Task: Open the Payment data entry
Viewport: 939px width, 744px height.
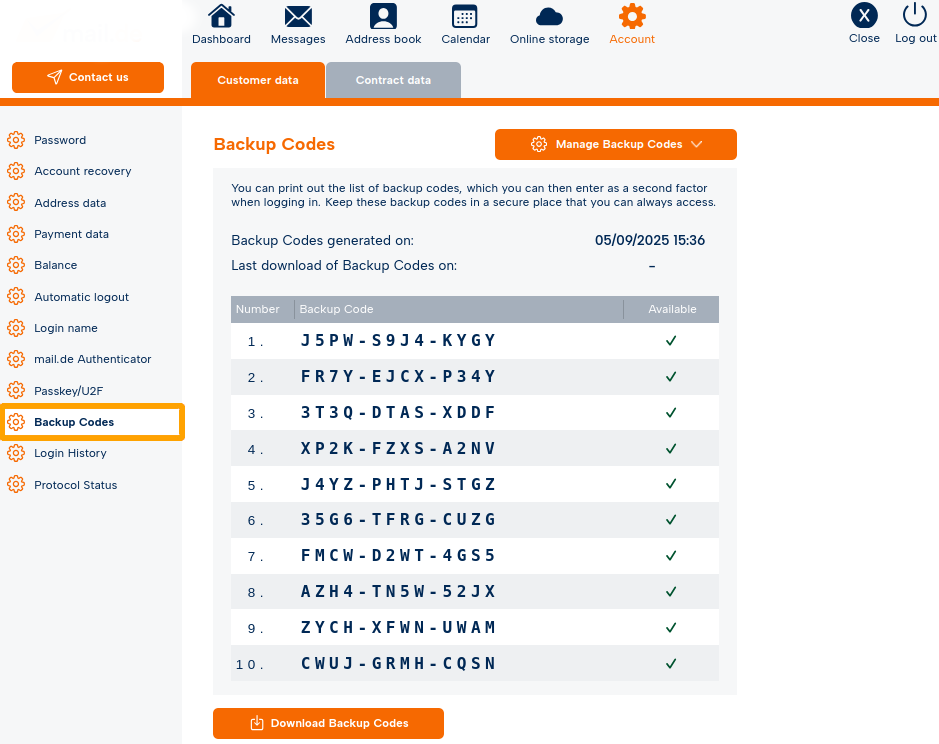Action: click(x=71, y=234)
